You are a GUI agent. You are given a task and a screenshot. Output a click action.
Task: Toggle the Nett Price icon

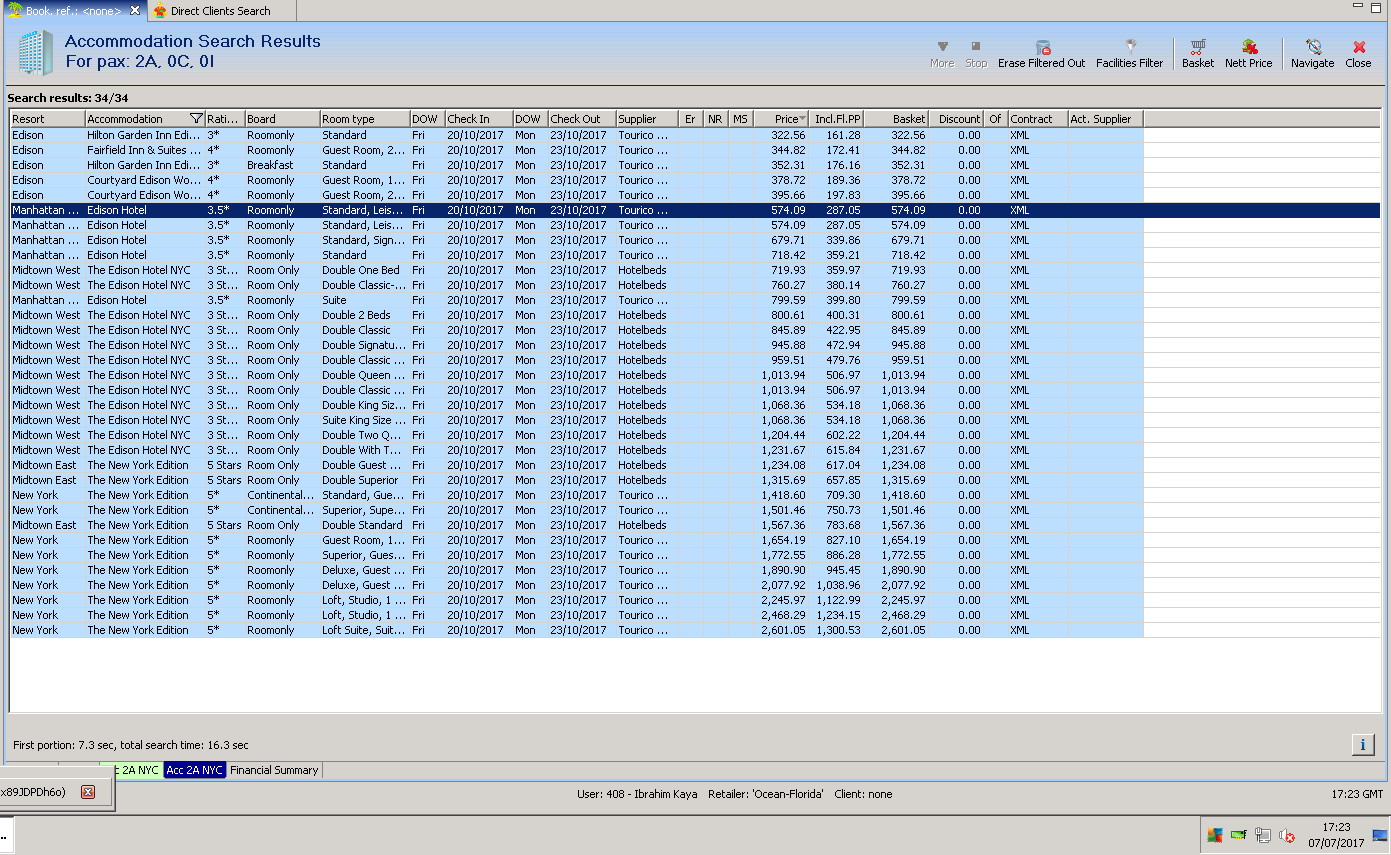pyautogui.click(x=1249, y=47)
